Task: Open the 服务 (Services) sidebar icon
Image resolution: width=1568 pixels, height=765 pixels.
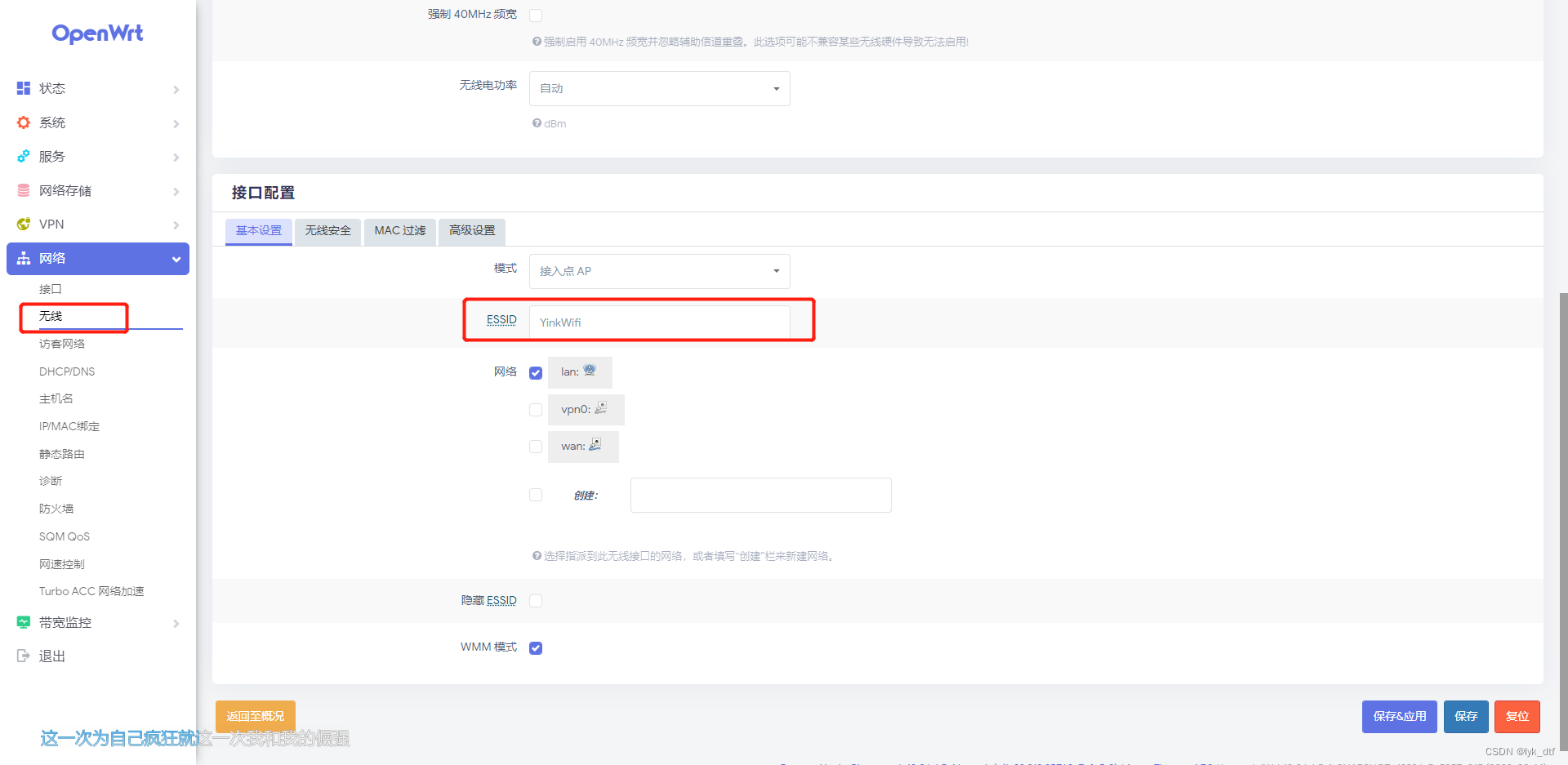Action: pyautogui.click(x=23, y=157)
